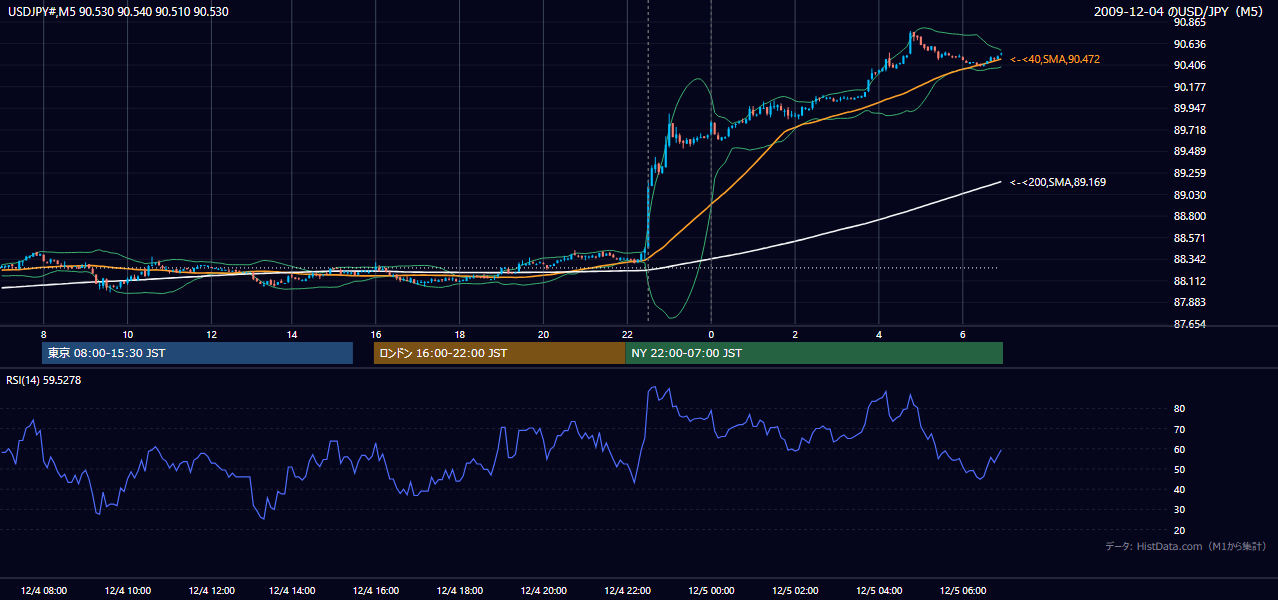Click price axis value 89.030
Screen dimensions: 1278x600
(x=1188, y=195)
